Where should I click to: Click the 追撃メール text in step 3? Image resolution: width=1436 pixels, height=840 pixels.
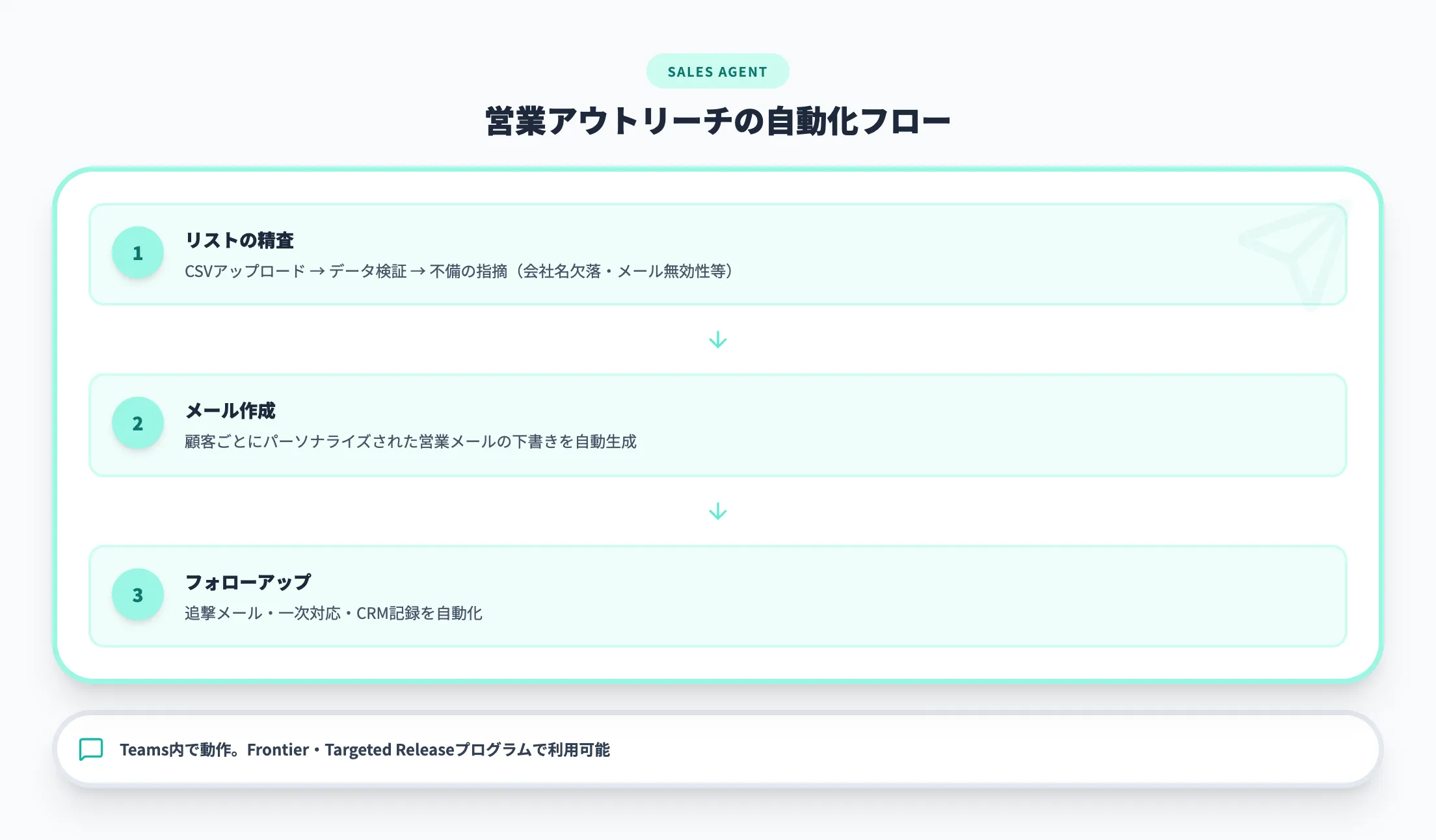click(223, 613)
